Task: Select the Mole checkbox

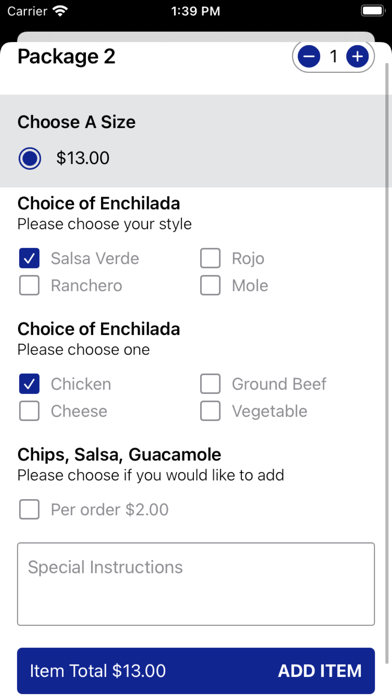Action: click(210, 285)
